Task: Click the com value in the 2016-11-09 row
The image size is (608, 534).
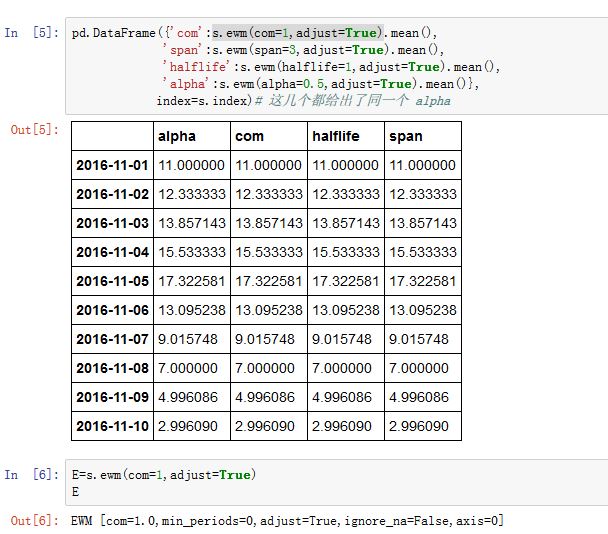Action: point(268,397)
